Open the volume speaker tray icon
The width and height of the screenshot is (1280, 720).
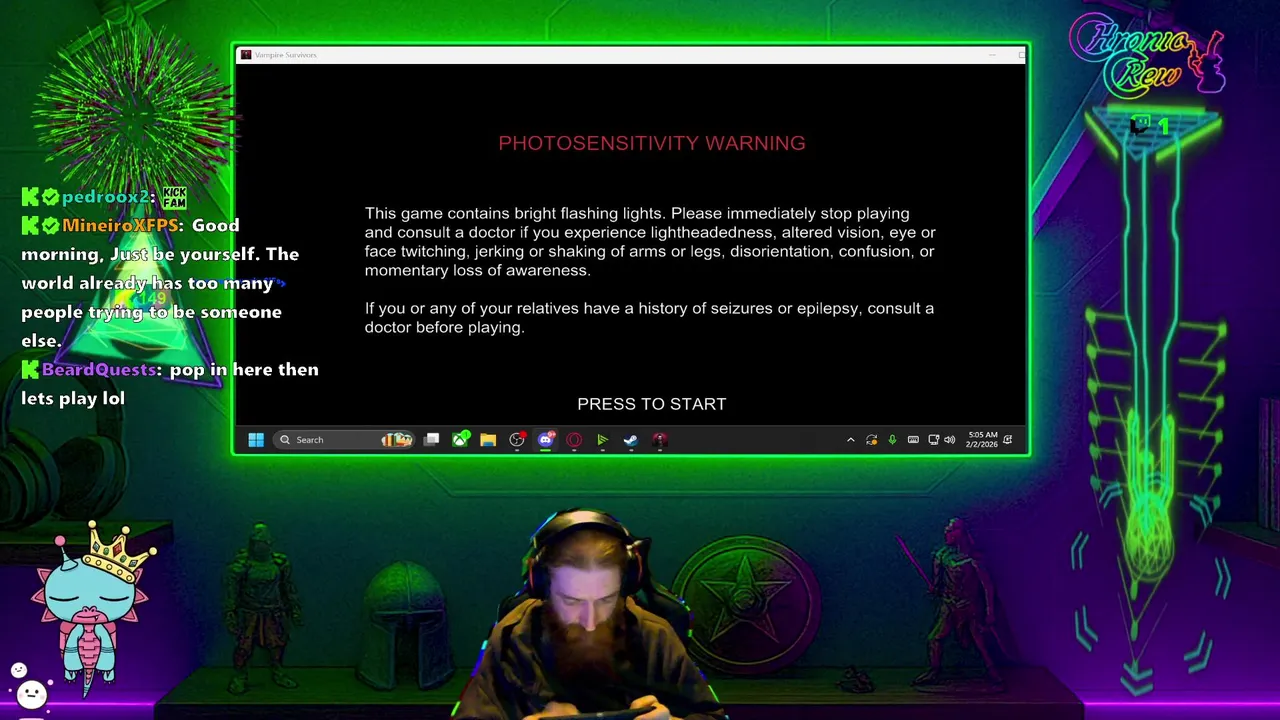[950, 440]
